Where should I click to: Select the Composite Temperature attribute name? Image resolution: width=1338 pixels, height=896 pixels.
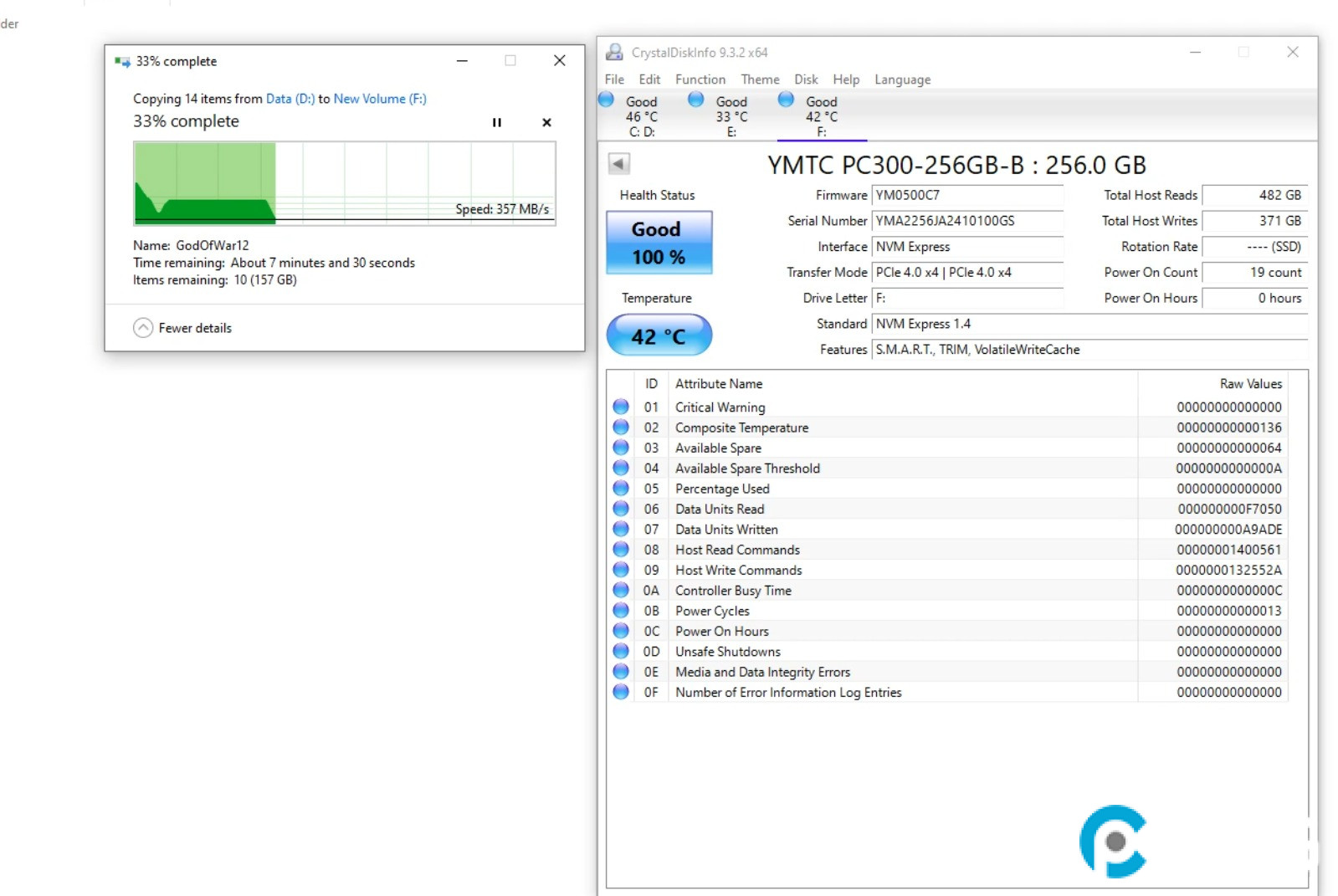(742, 428)
